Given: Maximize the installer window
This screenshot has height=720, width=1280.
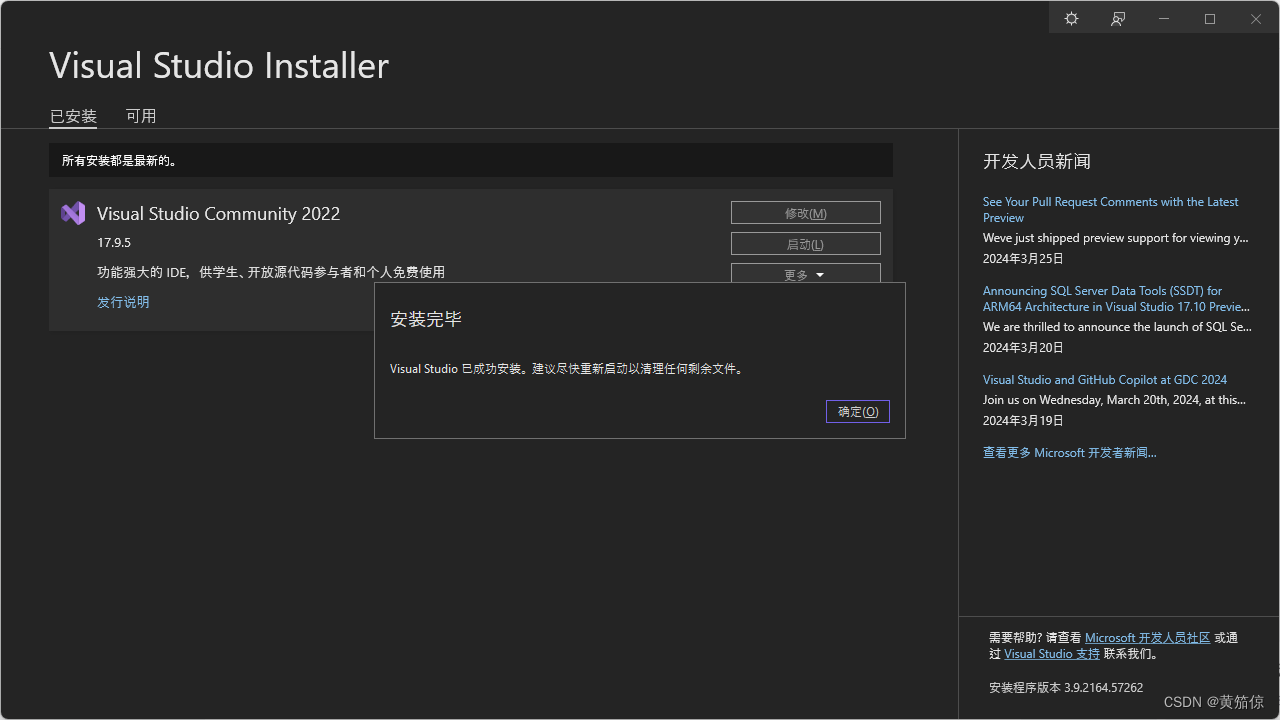Looking at the screenshot, I should pos(1210,19).
